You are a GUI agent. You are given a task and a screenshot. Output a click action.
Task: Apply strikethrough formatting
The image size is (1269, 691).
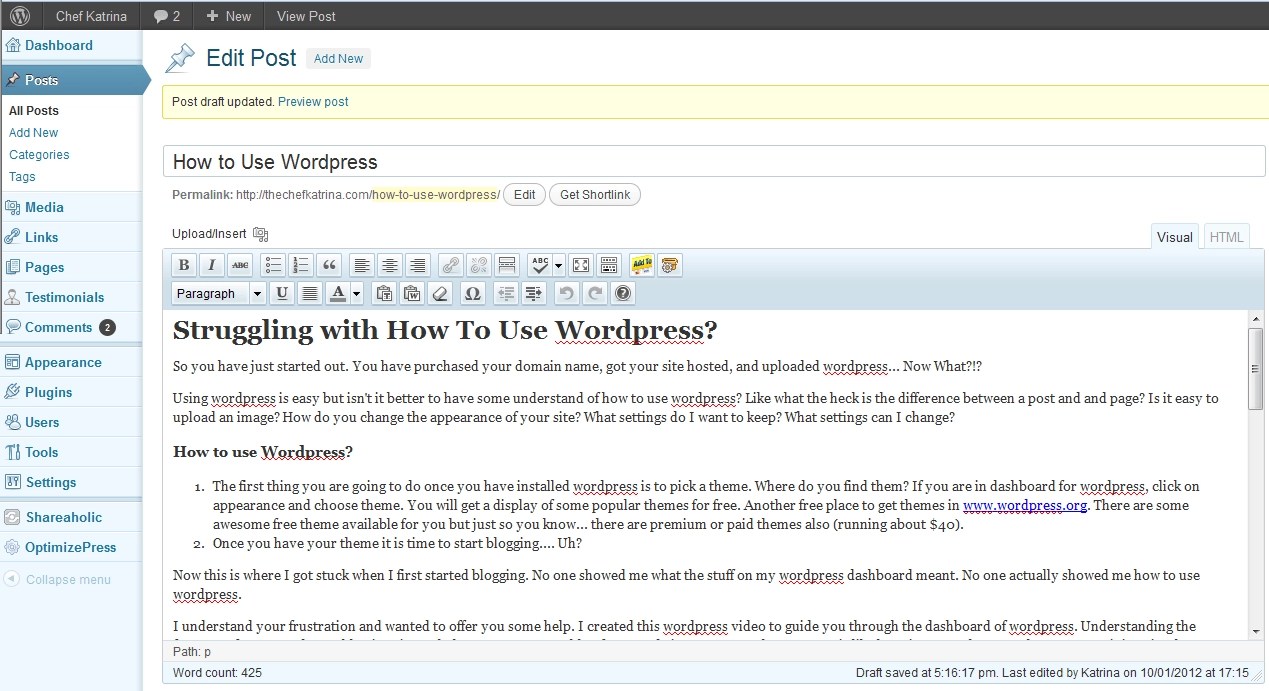(x=240, y=265)
